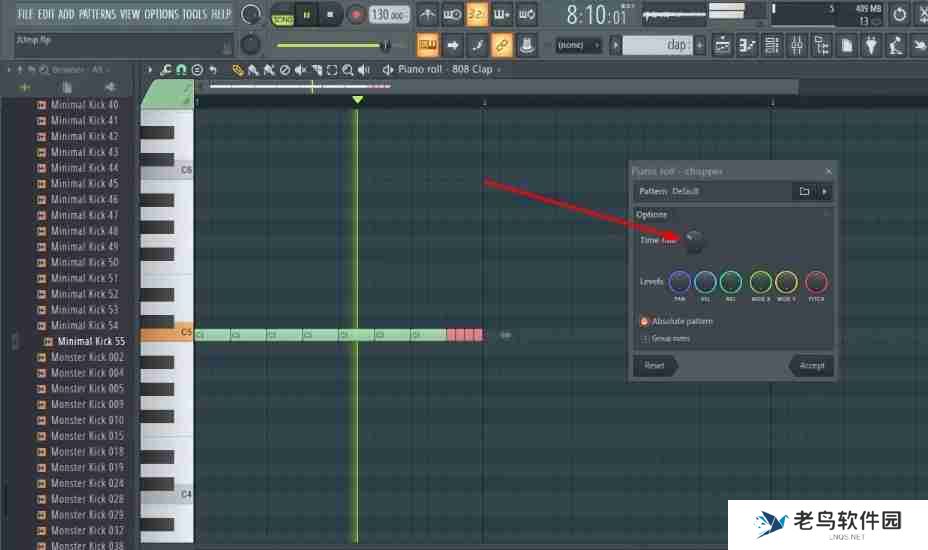Click the pattern selector arrow left of clap
Viewport: 928px width, 550px height.
tap(616, 45)
